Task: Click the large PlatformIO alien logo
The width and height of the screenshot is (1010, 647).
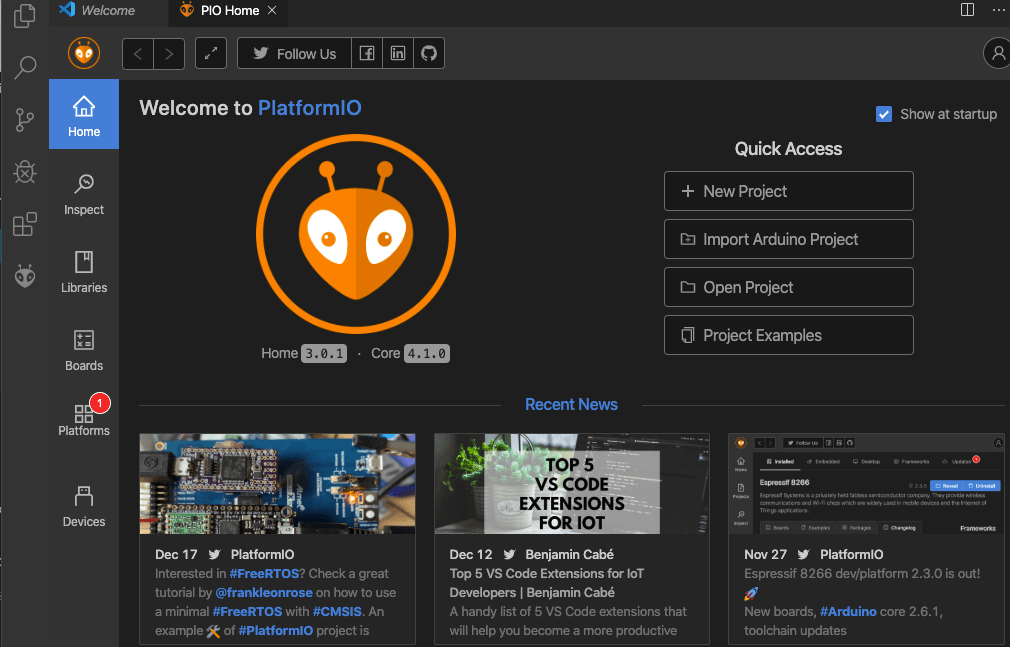Action: pos(356,234)
